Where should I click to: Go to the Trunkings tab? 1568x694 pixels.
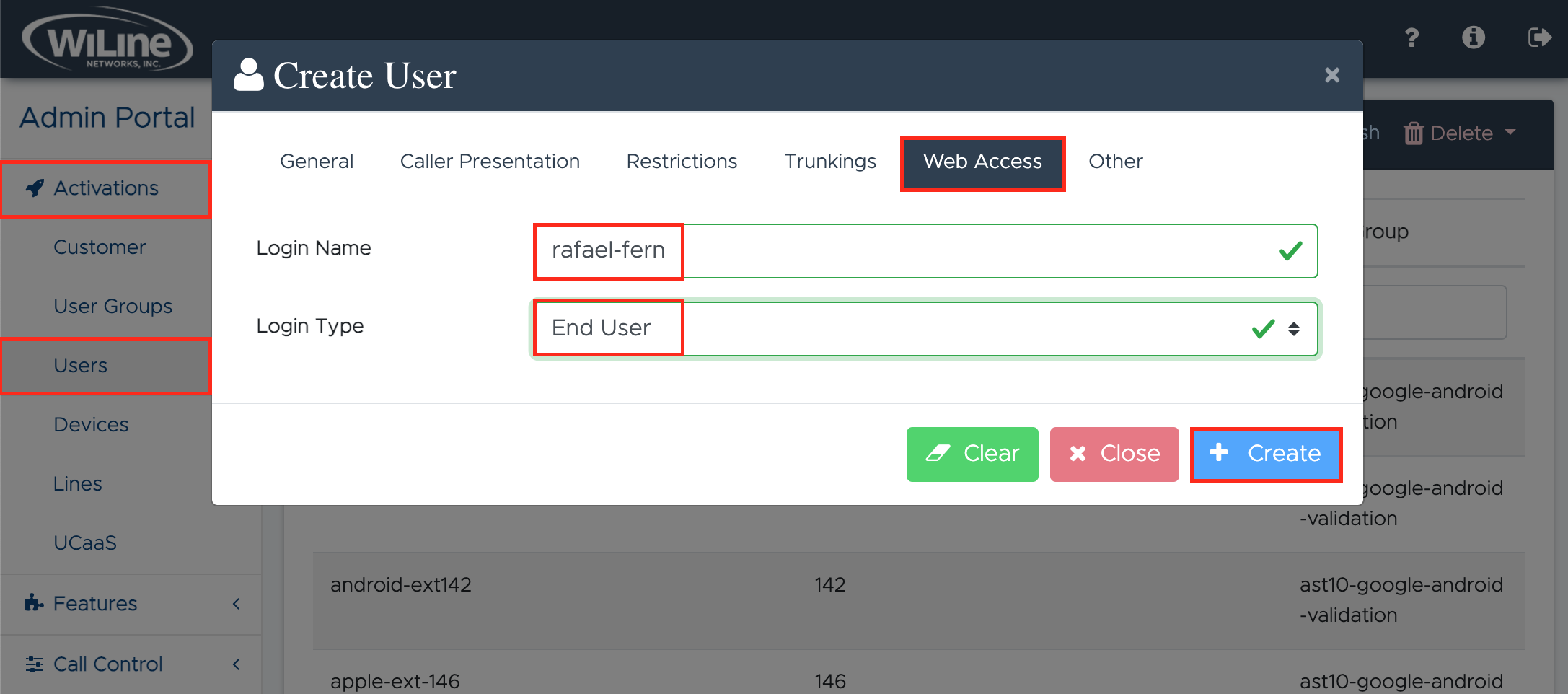(830, 162)
